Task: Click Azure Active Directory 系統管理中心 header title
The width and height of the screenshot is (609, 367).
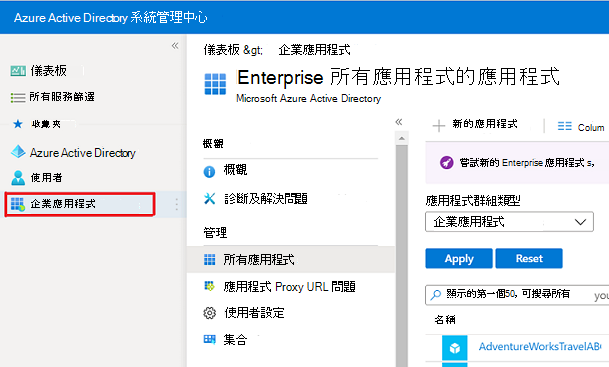Action: pos(111,18)
